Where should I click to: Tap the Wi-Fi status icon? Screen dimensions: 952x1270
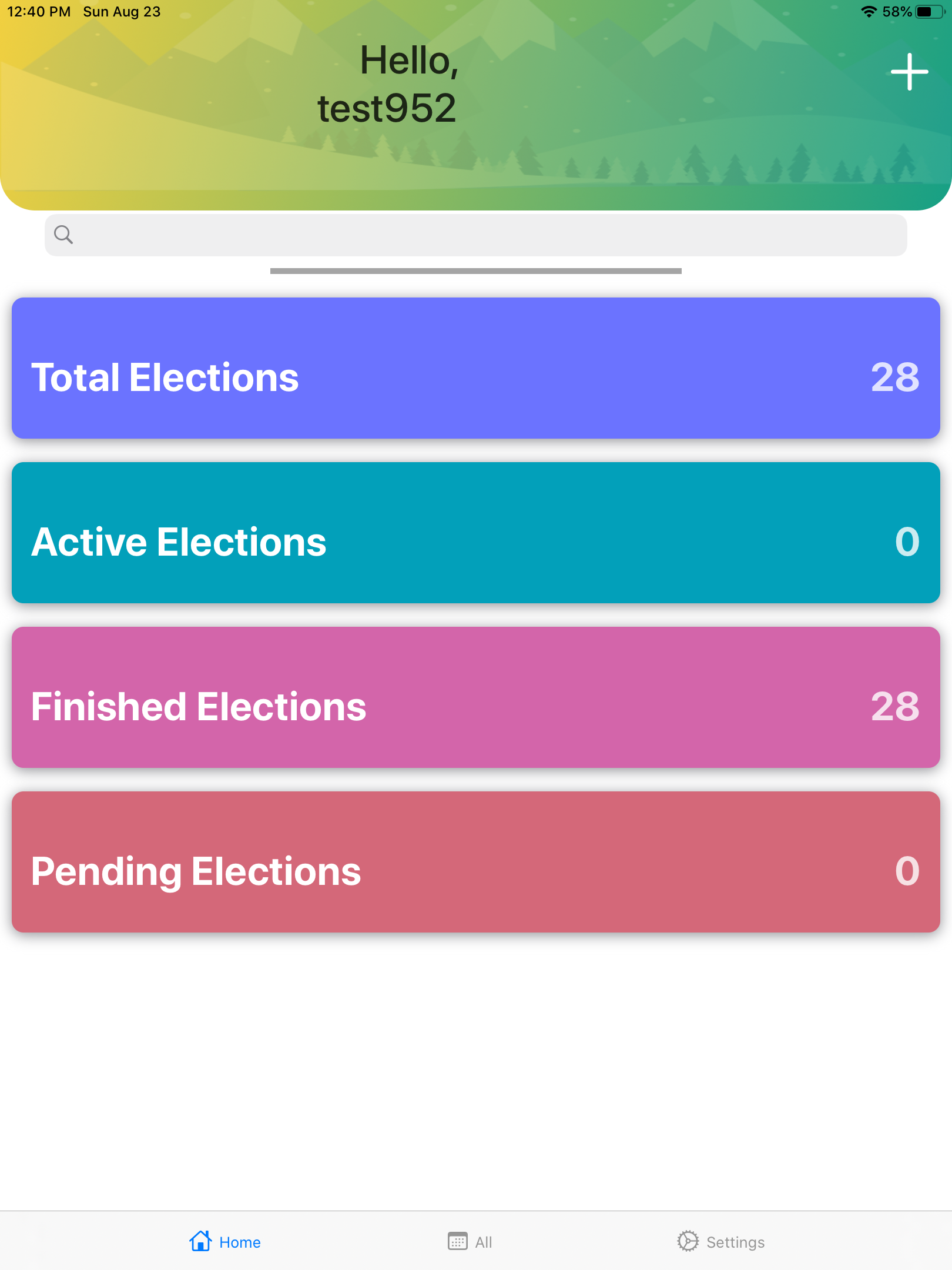click(869, 12)
